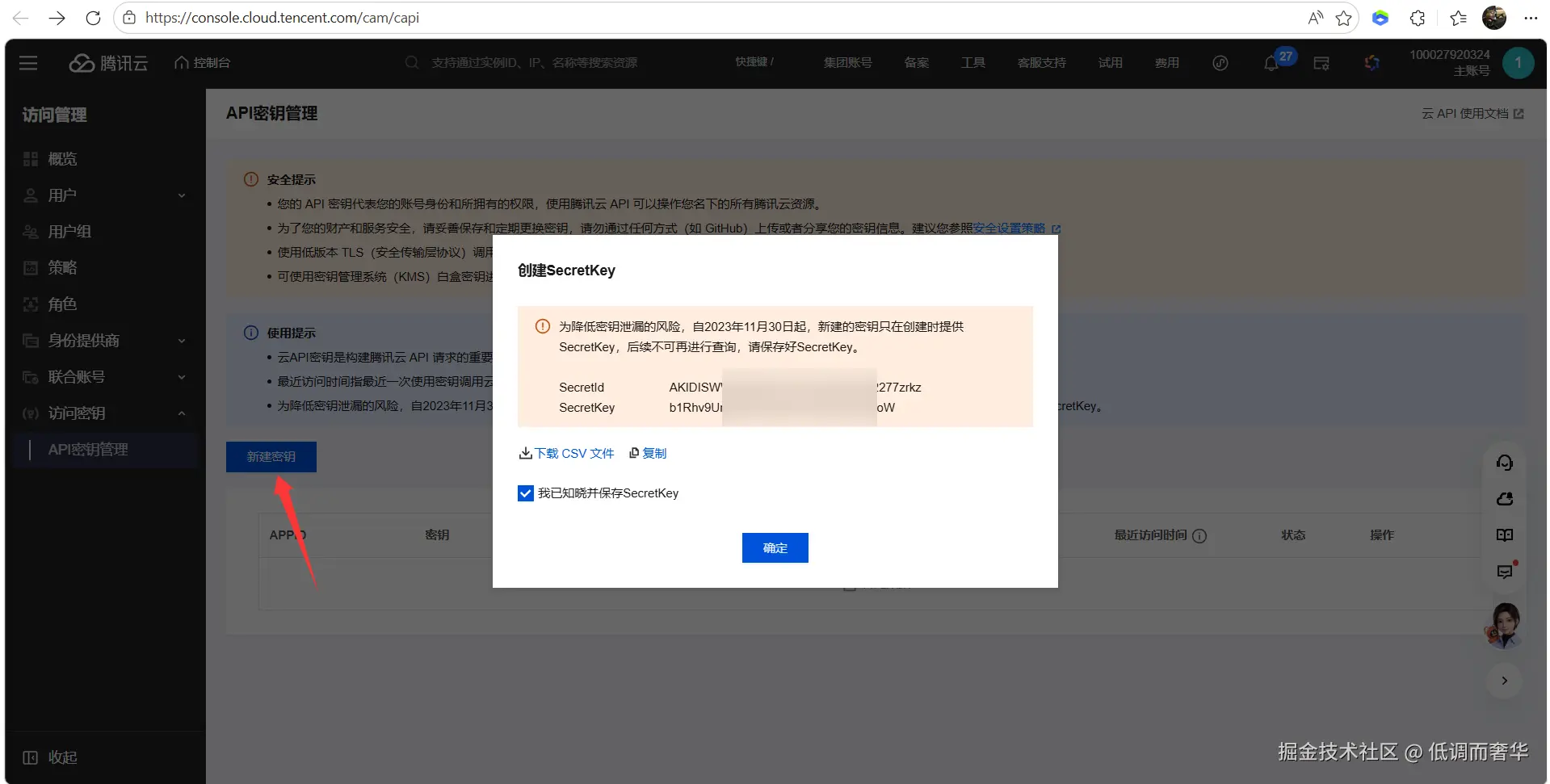Open the notification bell with 27 badge
This screenshot has width=1550, height=784.
[x=1271, y=63]
